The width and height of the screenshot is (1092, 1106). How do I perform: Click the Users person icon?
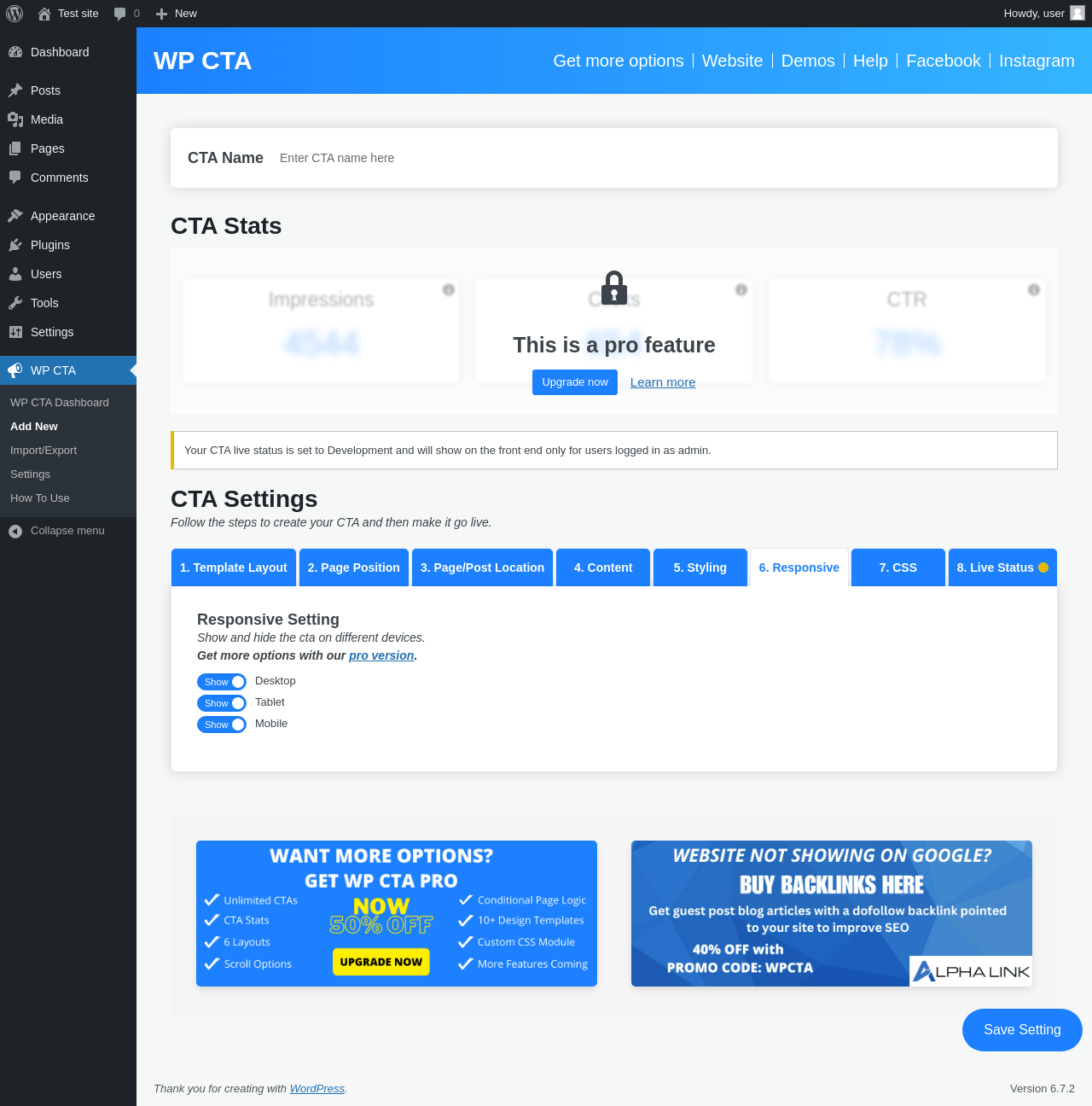pos(15,274)
